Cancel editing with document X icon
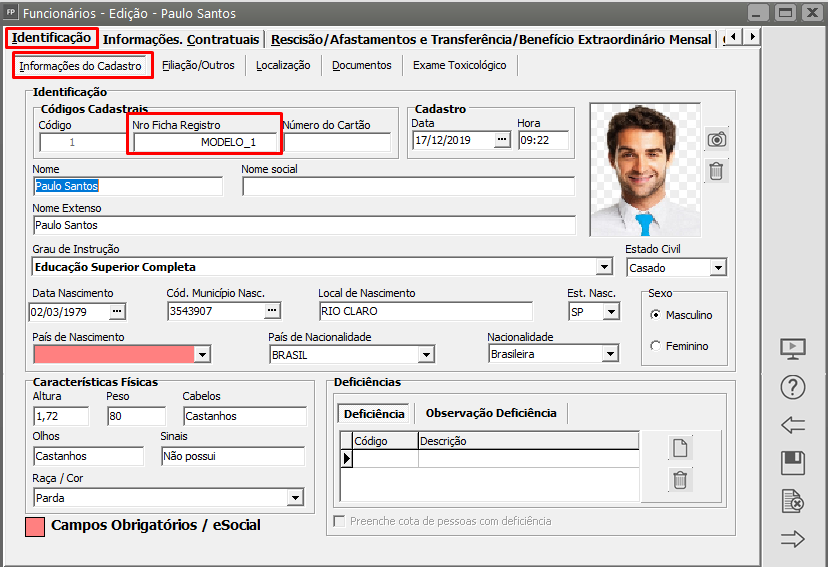Image resolution: width=828 pixels, height=567 pixels. [x=793, y=501]
